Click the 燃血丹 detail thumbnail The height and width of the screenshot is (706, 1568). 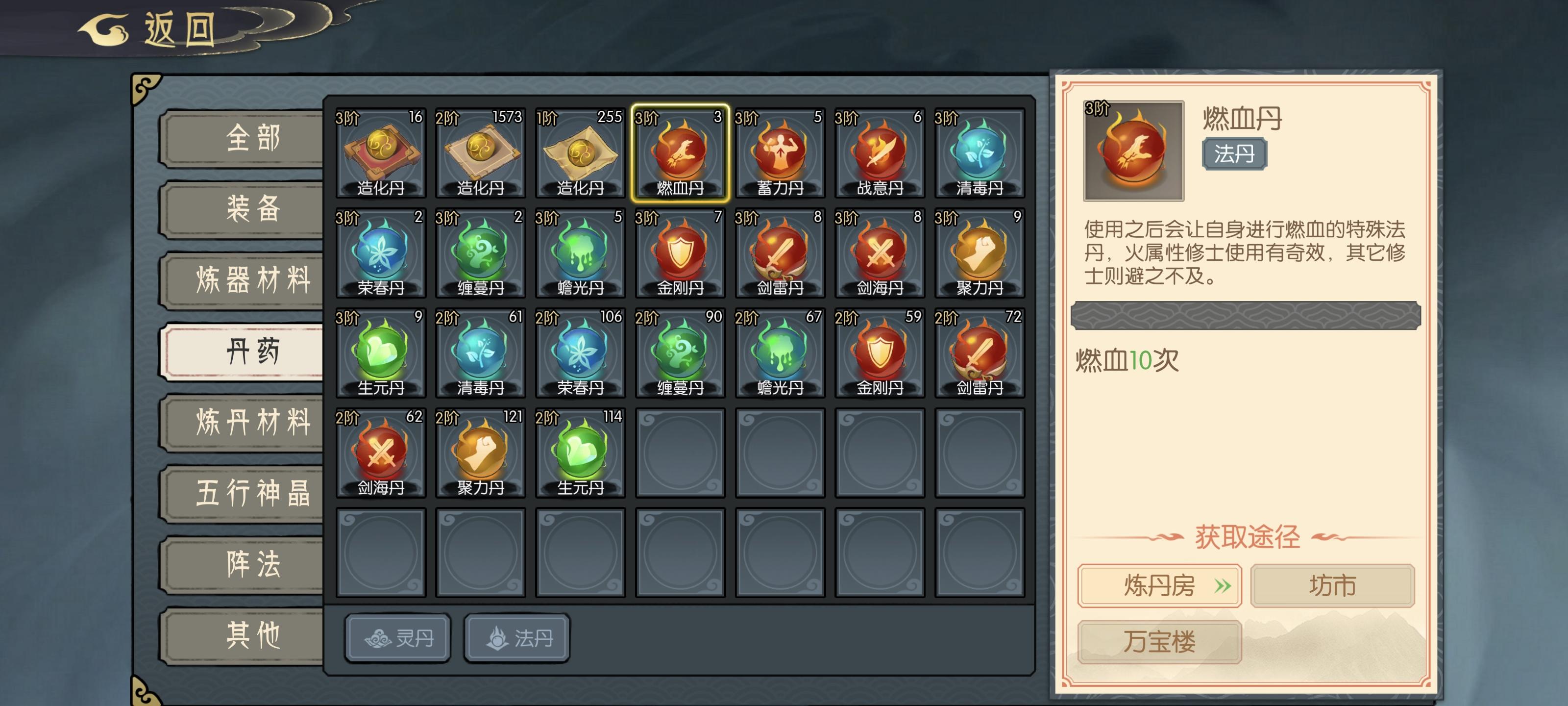pyautogui.click(x=1133, y=151)
